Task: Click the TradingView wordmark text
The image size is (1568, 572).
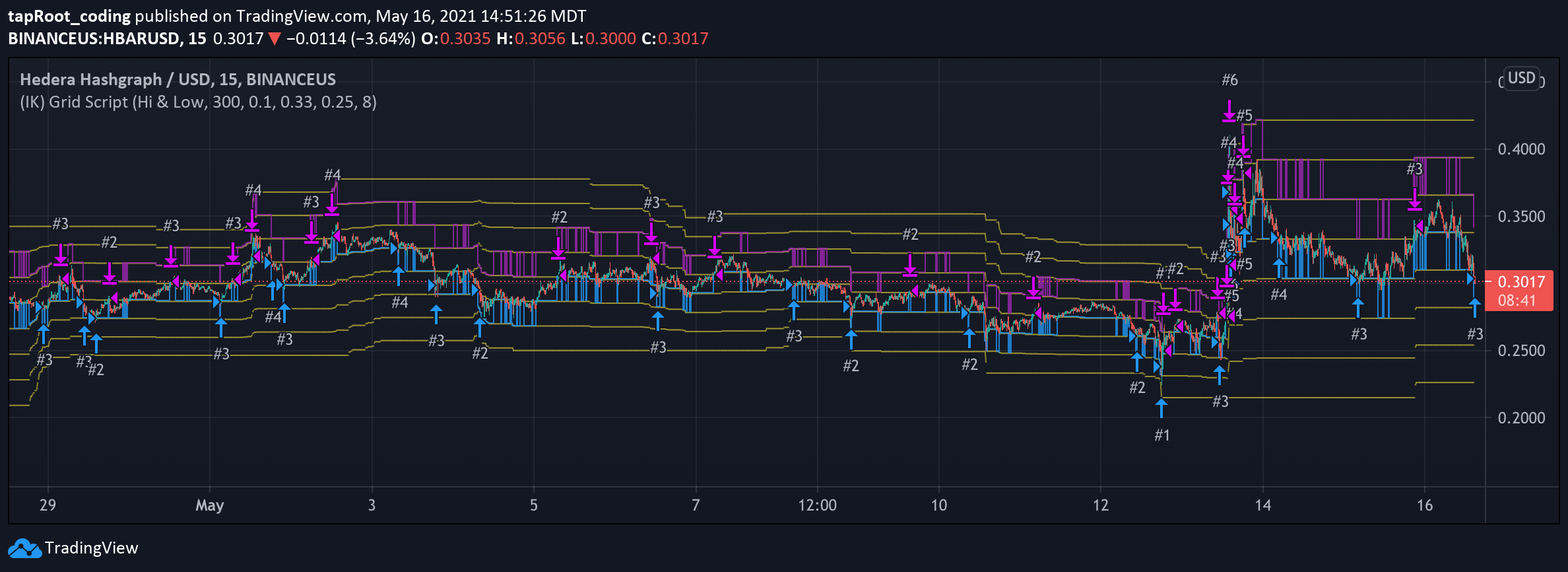Action: coord(91,548)
